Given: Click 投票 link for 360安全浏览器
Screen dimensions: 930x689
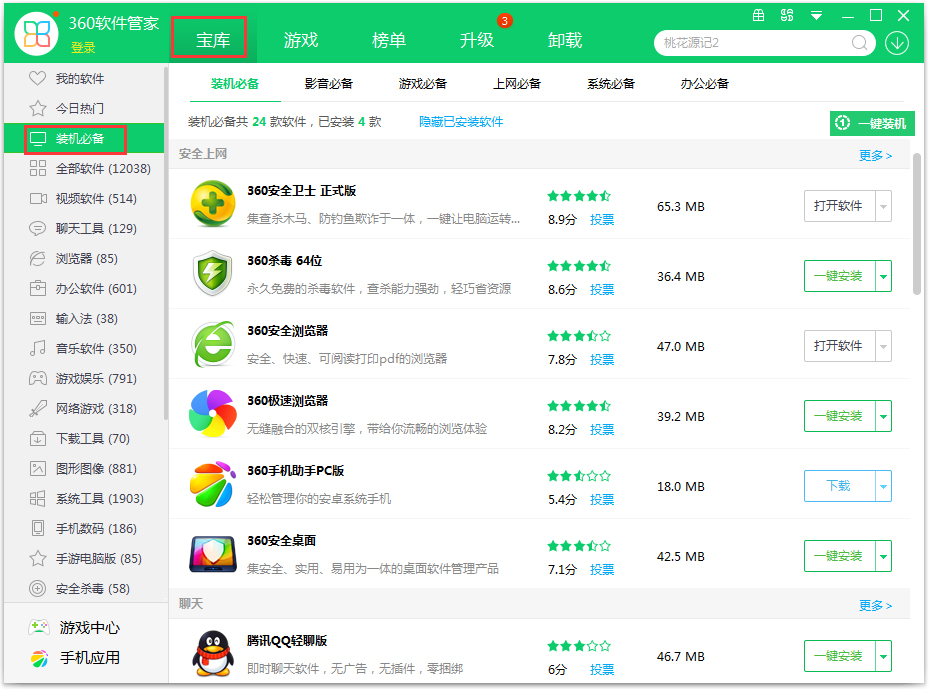Looking at the screenshot, I should click(602, 359).
